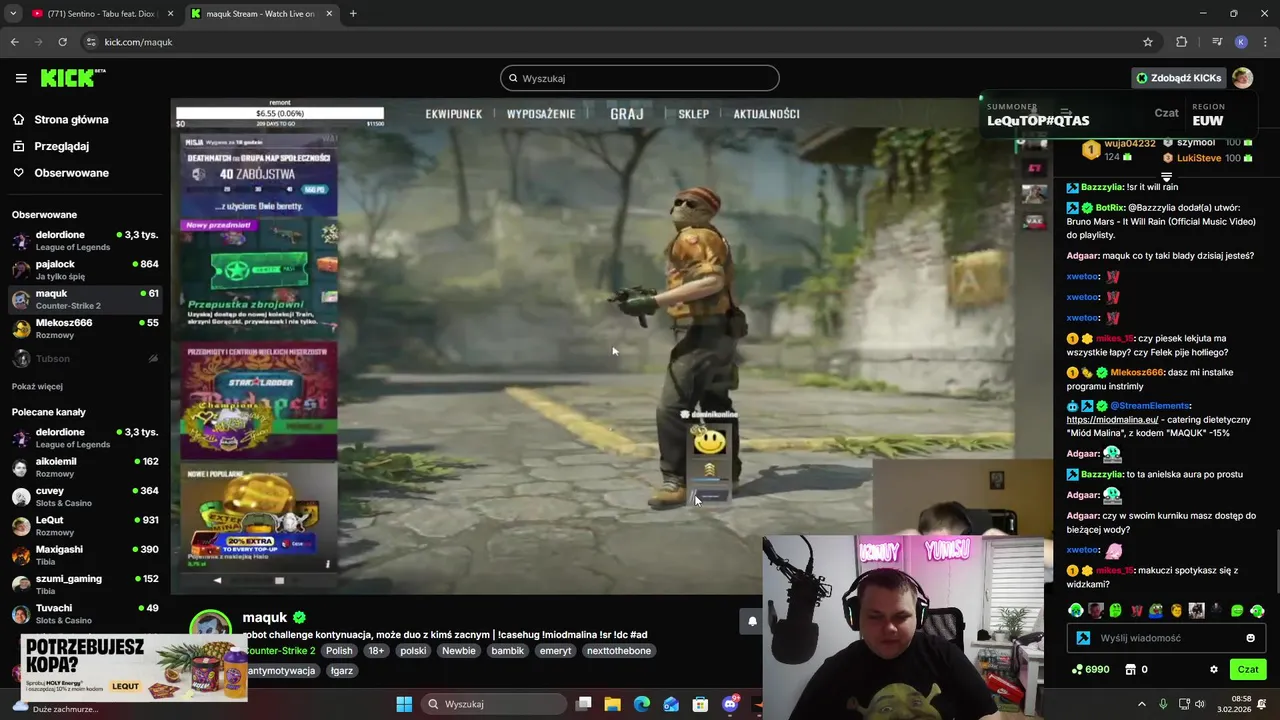Click the stream notification bell icon
This screenshot has height=720, width=1280.
[x=752, y=621]
